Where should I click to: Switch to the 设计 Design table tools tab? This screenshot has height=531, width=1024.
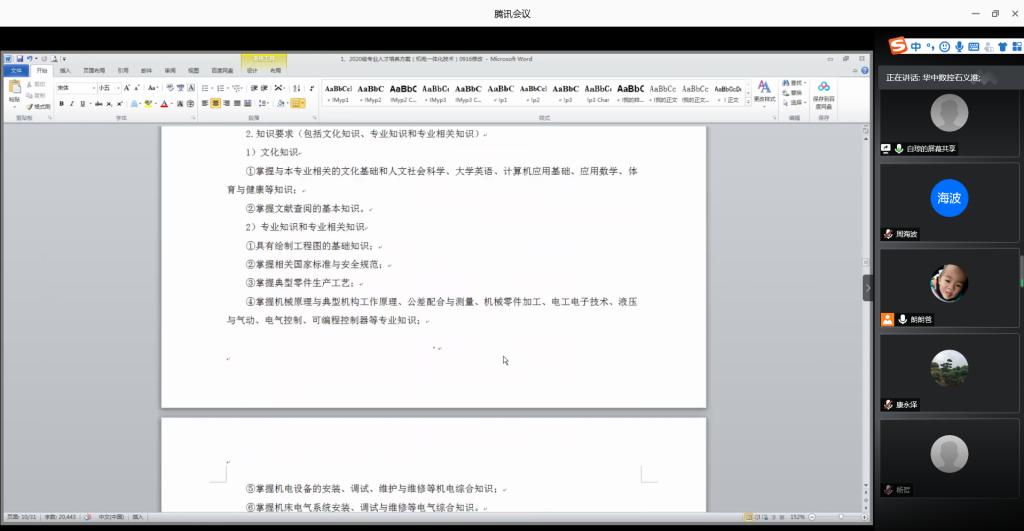(x=252, y=71)
